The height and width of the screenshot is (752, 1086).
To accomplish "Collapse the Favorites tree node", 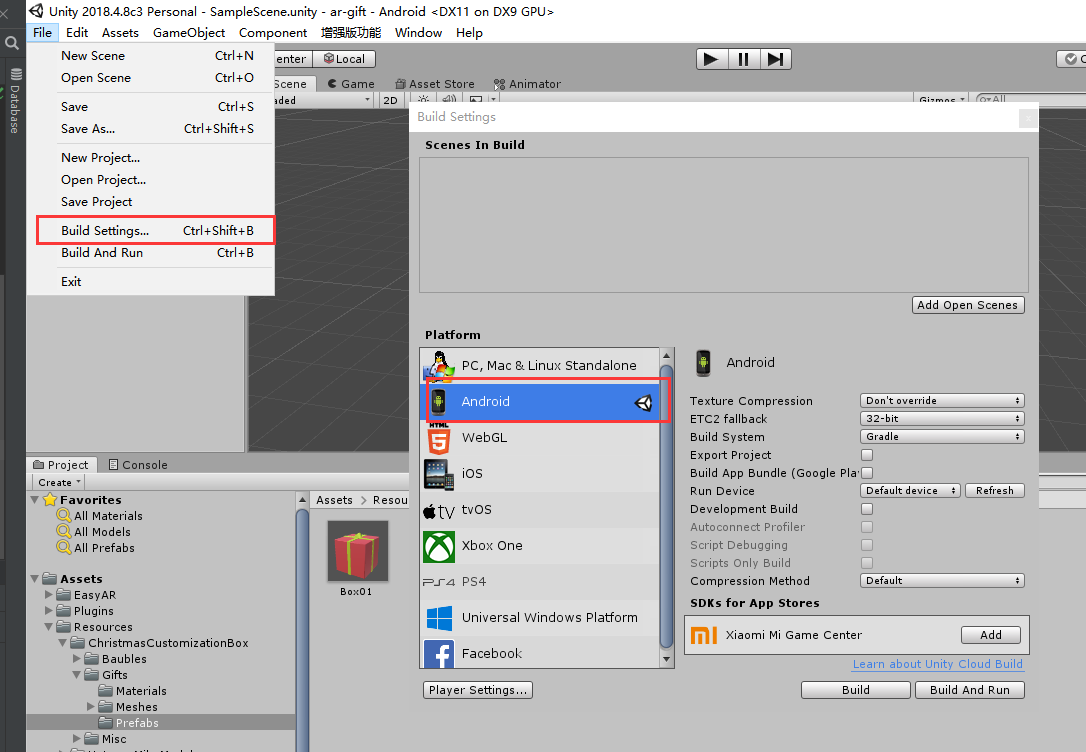I will pos(35,499).
